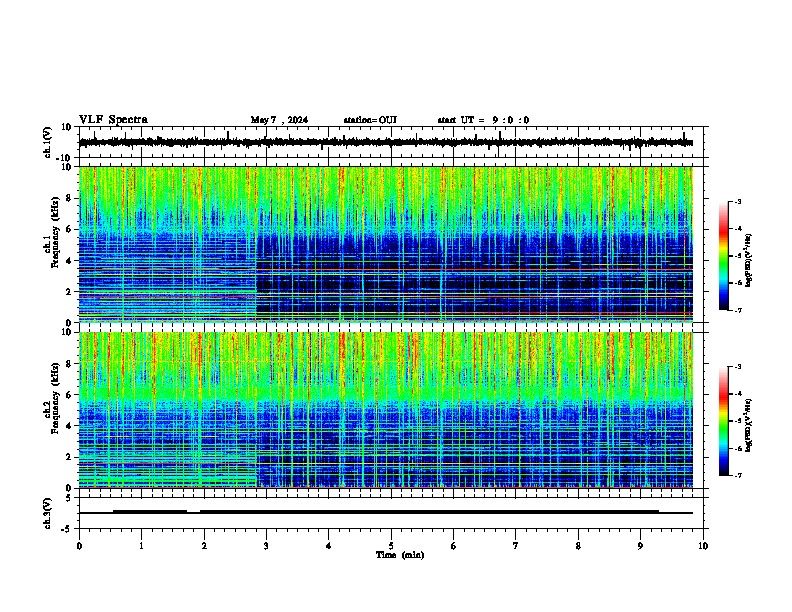Image resolution: width=792 pixels, height=612 pixels.
Task: Click the ch.1 voltage waveform trace
Action: pyautogui.click(x=386, y=142)
